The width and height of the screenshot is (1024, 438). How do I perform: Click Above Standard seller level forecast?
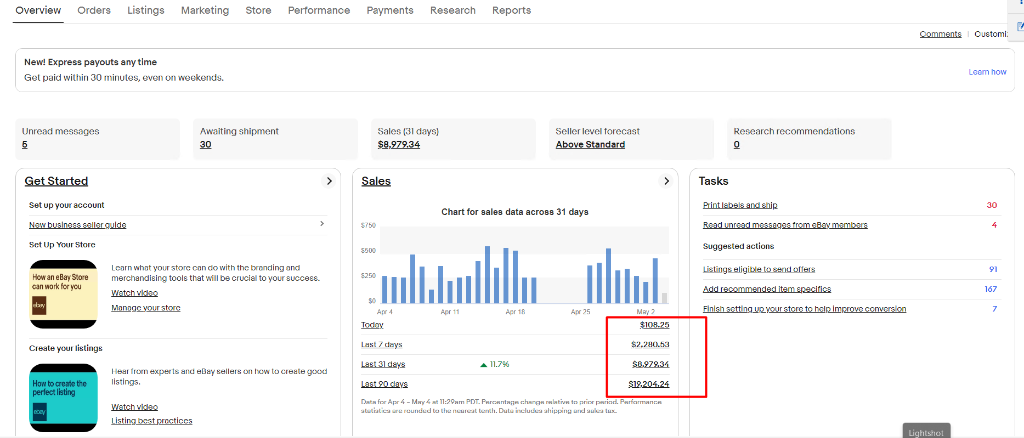590,145
